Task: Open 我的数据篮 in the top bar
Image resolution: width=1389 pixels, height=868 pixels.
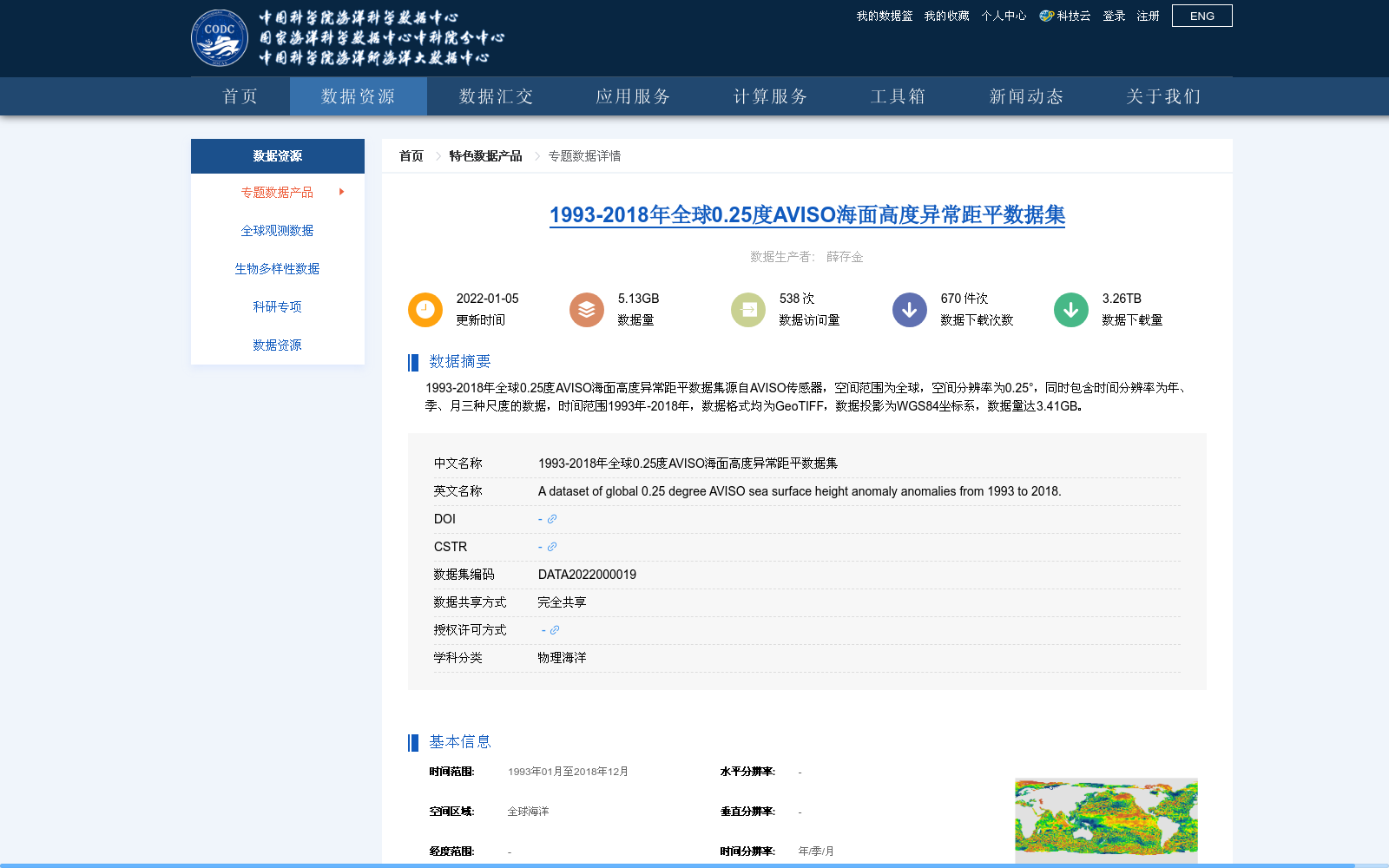Action: click(885, 16)
